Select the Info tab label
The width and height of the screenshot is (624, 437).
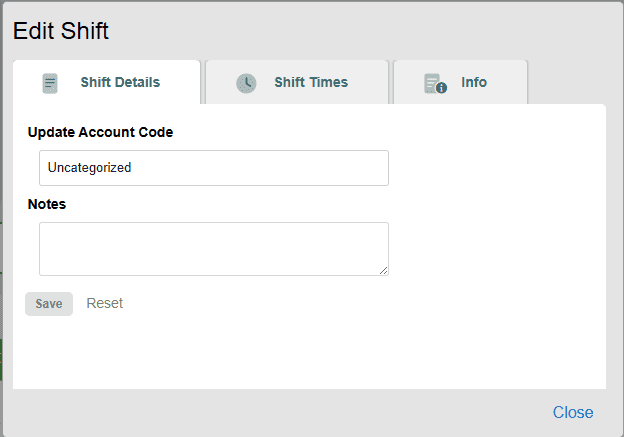coord(474,83)
